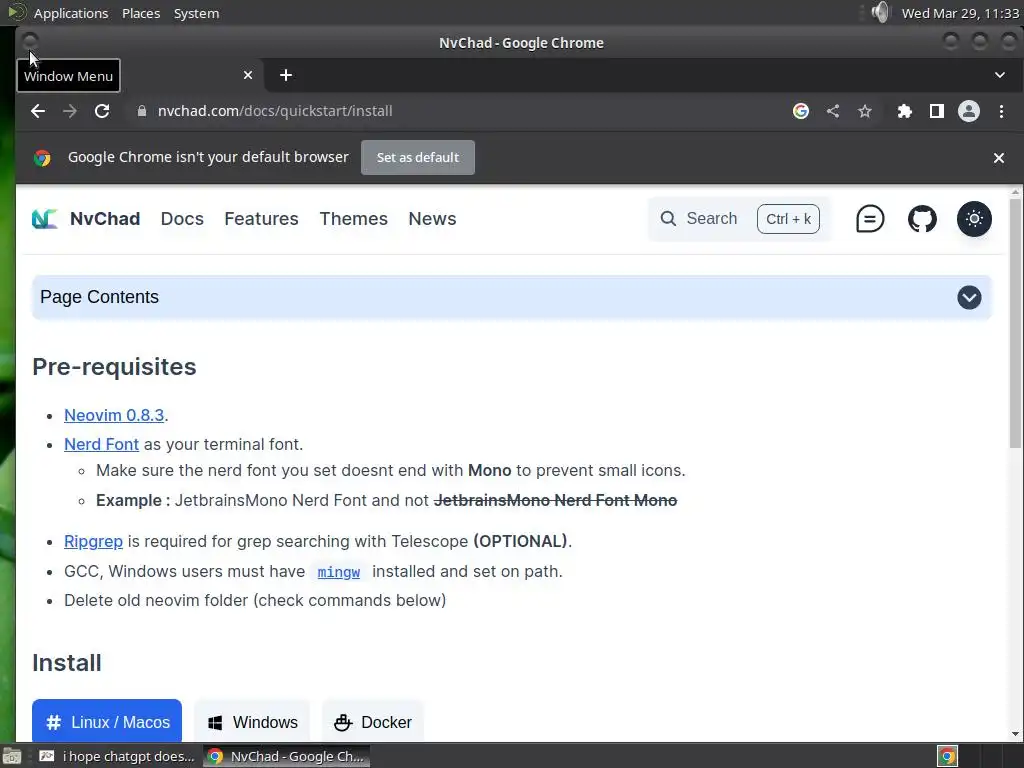Image resolution: width=1024 pixels, height=768 pixels.
Task: Open the Docs navigation item
Action: coord(182,219)
